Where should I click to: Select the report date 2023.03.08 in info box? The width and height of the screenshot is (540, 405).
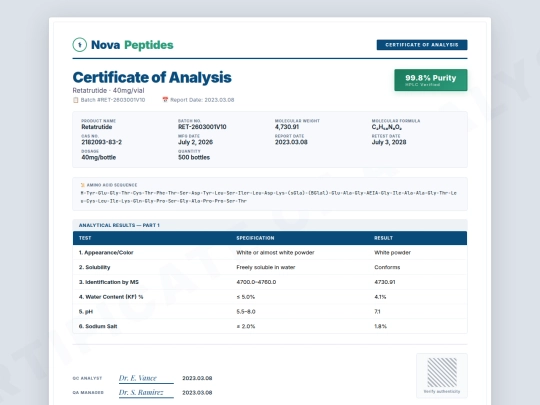pyautogui.click(x=291, y=142)
